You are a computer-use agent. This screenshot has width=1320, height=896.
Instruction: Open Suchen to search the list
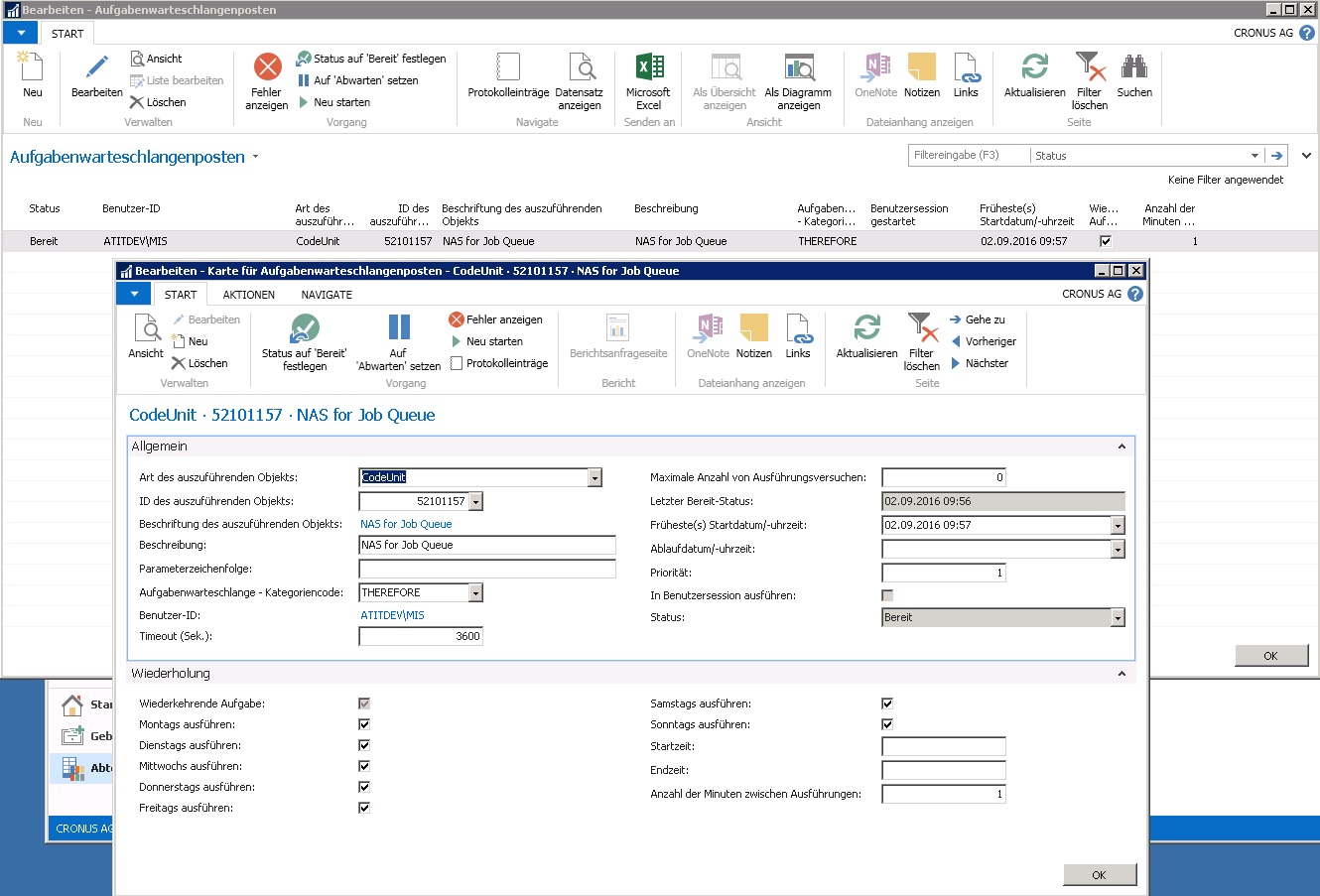[x=1134, y=79]
